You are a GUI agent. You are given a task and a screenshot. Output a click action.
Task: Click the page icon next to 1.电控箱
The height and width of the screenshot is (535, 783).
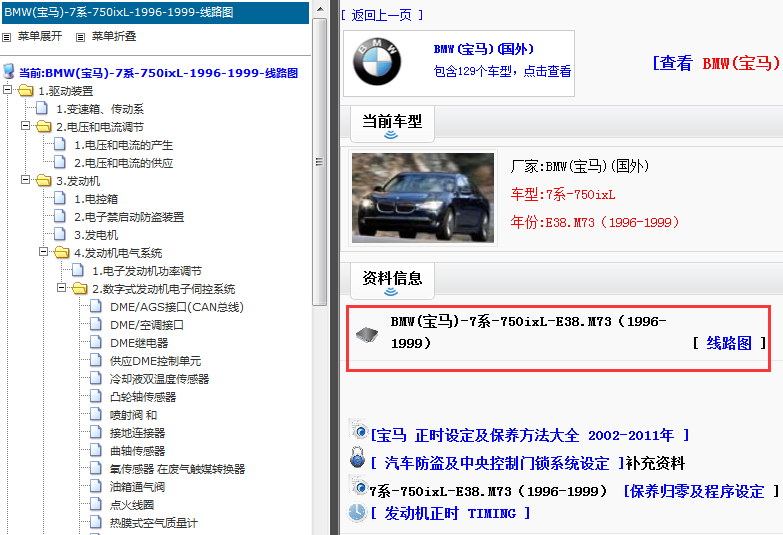(60, 198)
